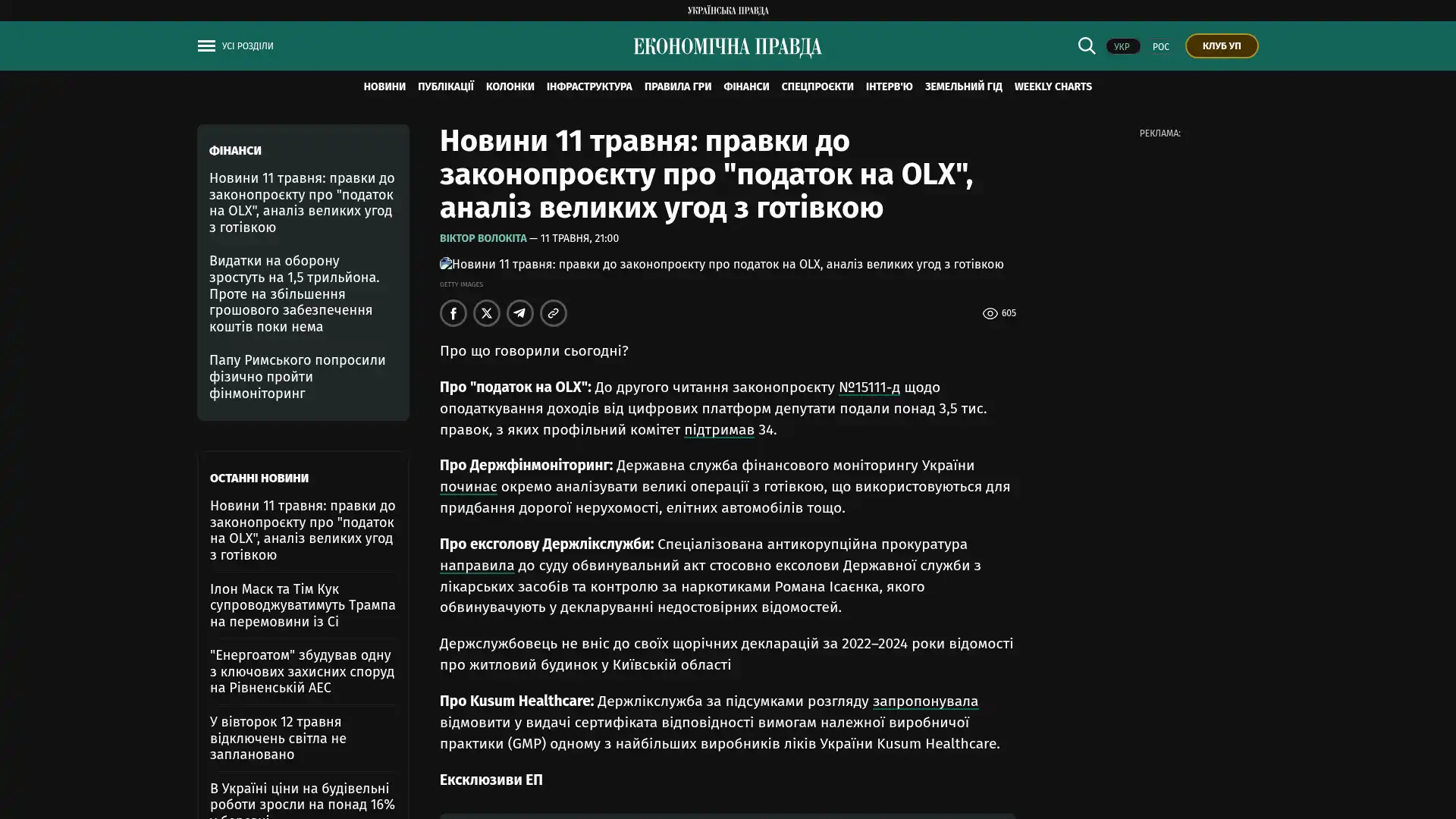Share article via Telegram
This screenshot has width=1456, height=819.
[x=519, y=313]
